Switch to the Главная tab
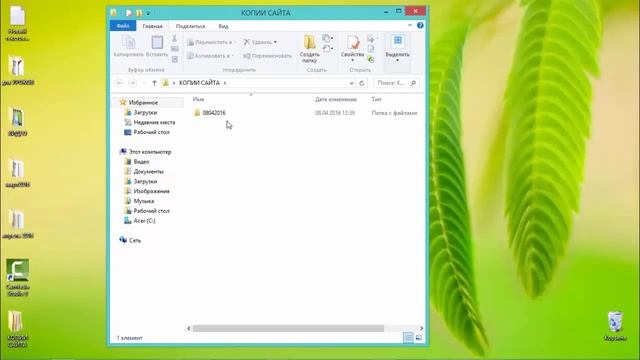Viewport: 640px width, 360px height. click(x=153, y=26)
